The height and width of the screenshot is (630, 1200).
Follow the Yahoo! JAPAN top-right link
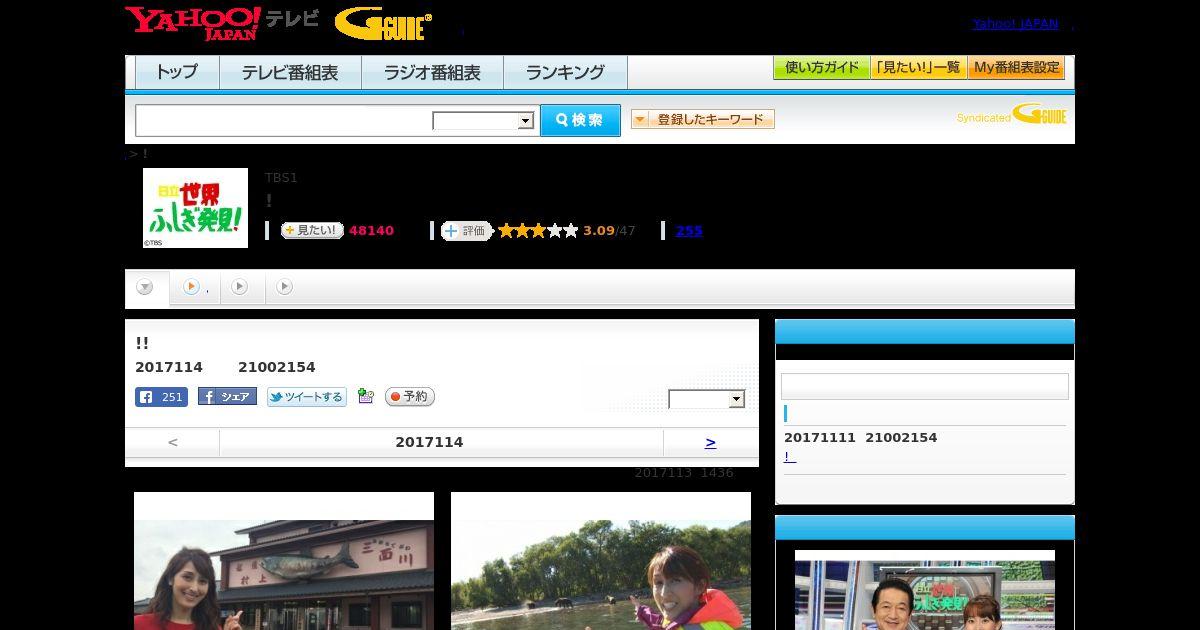1015,23
